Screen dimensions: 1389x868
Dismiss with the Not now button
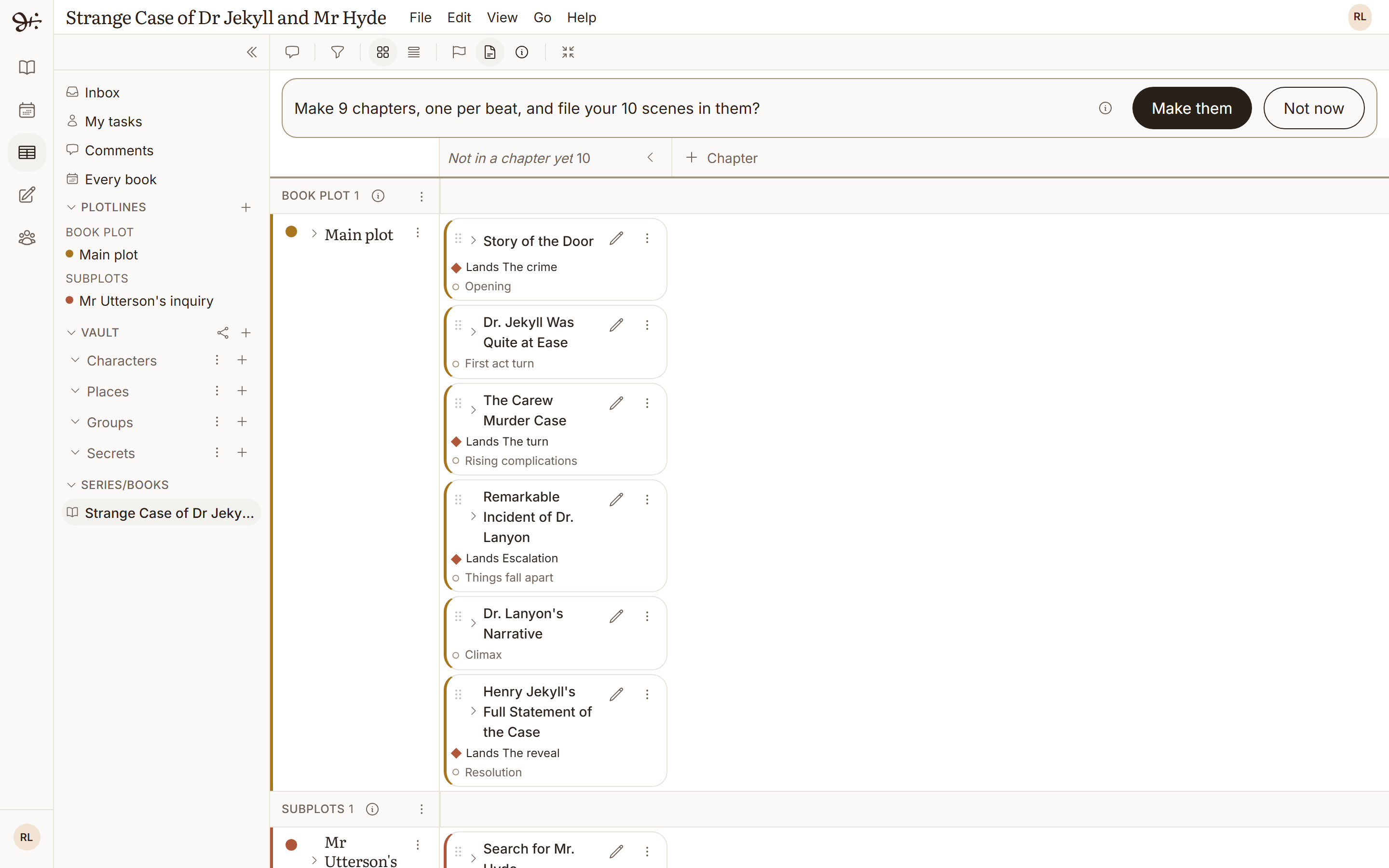coord(1313,108)
